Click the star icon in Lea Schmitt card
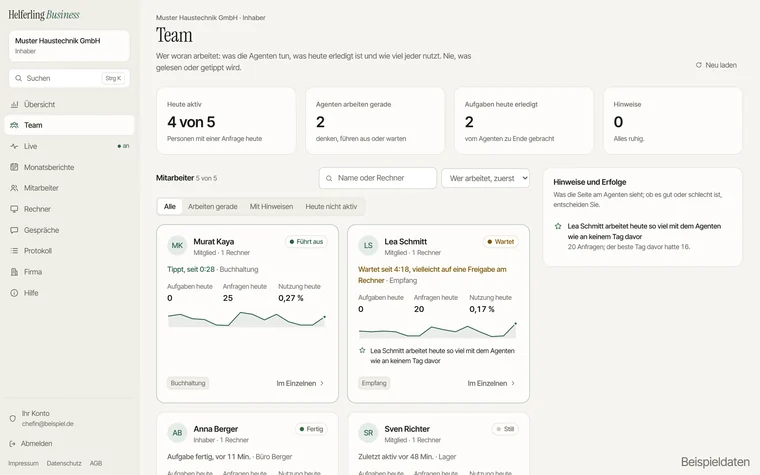This screenshot has width=760, height=475. (362, 350)
